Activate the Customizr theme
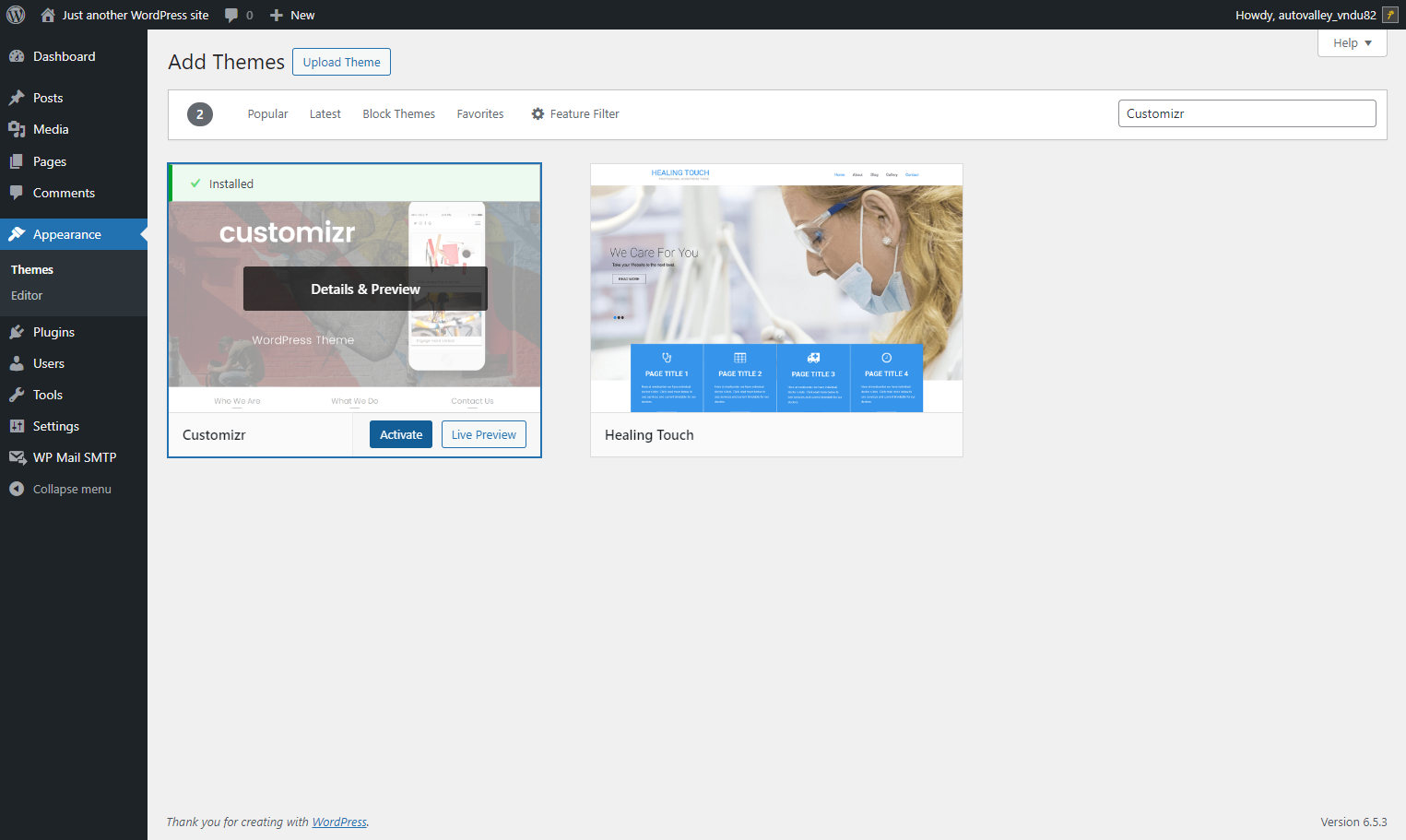The height and width of the screenshot is (840, 1406). pos(401,434)
